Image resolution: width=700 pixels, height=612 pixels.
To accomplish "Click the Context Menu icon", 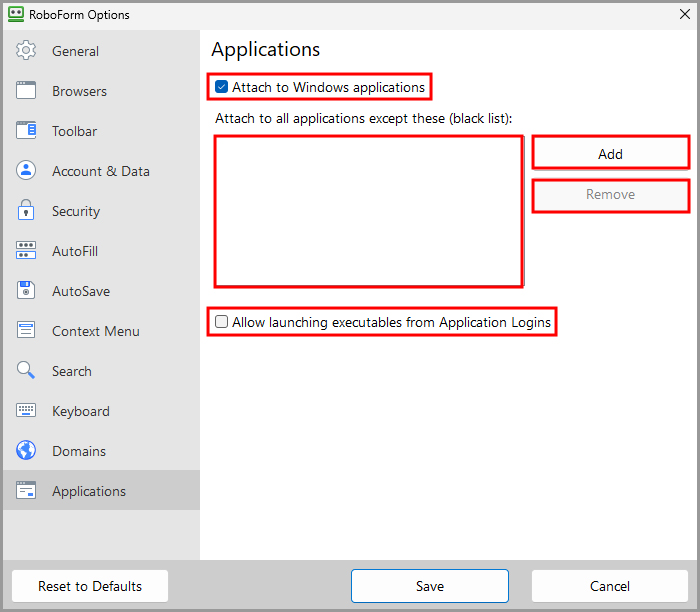I will 26,330.
